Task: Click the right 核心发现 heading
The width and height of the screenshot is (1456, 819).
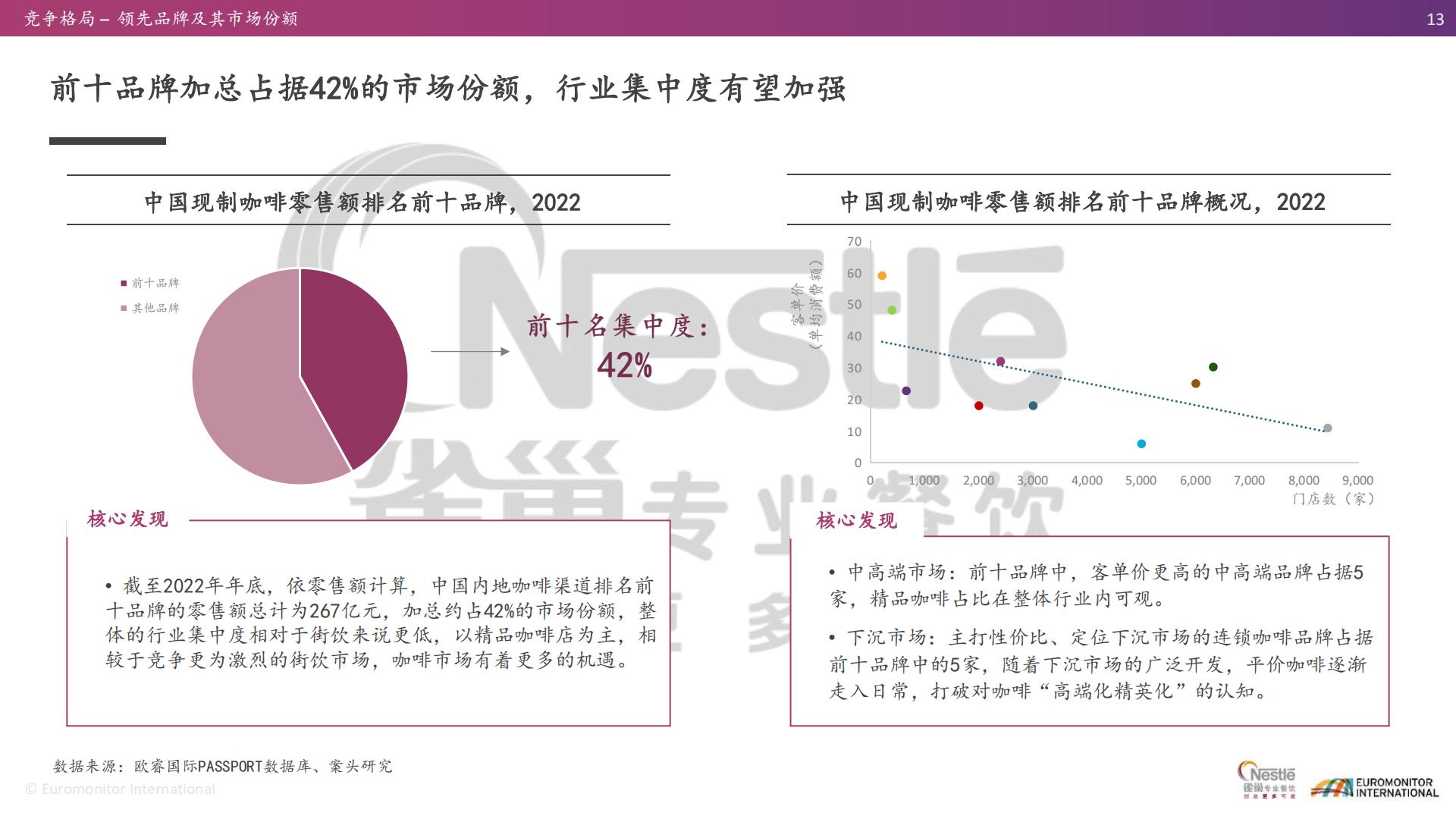Action: (856, 519)
